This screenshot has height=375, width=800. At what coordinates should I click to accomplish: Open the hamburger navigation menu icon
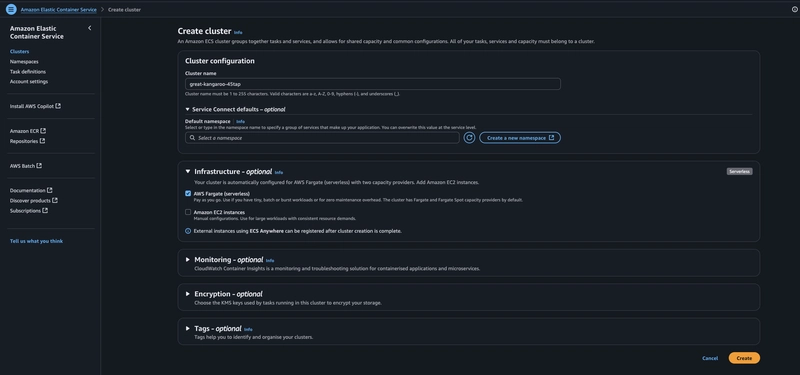(11, 9)
